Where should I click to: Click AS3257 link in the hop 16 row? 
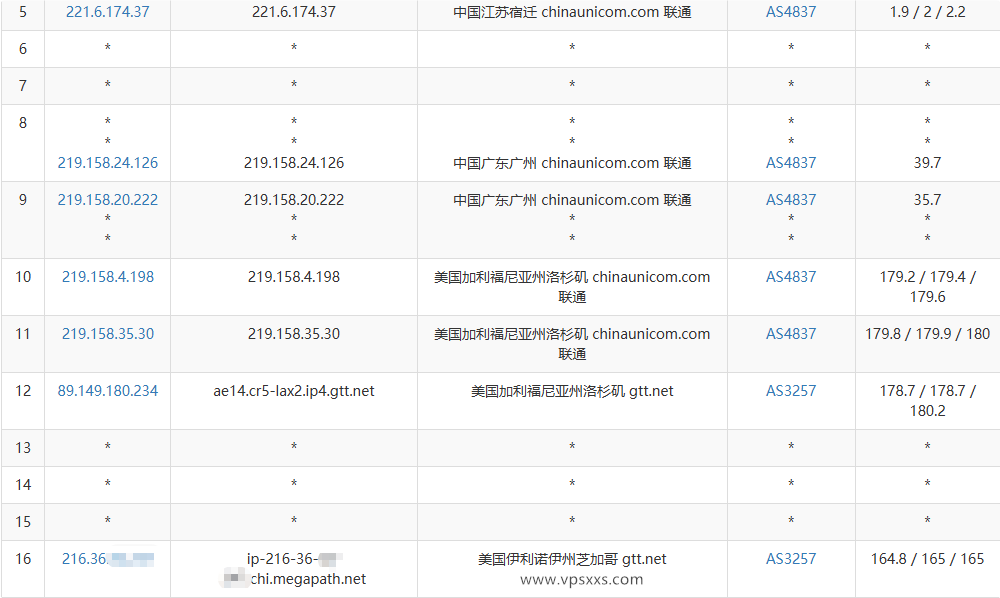(x=791, y=559)
